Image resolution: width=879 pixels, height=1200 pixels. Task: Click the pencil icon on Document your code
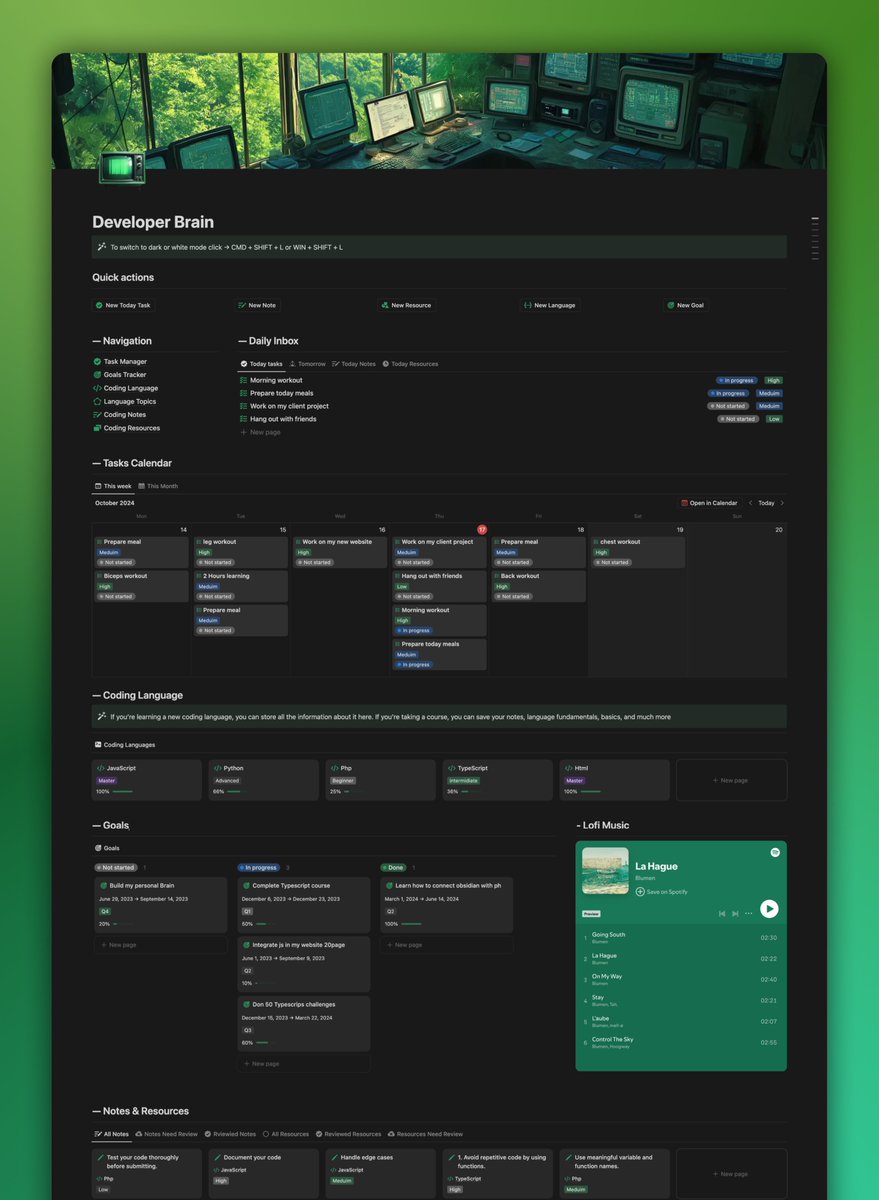(x=217, y=1158)
